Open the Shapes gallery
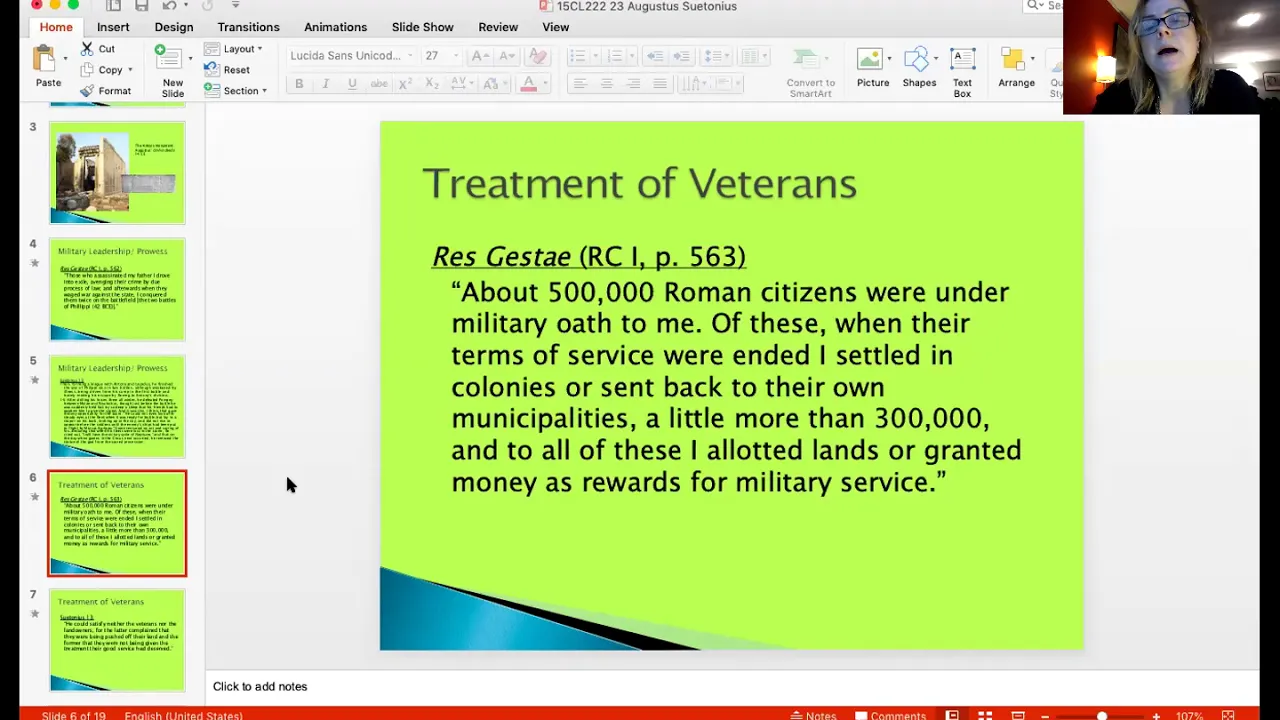1280x720 pixels. 919,68
